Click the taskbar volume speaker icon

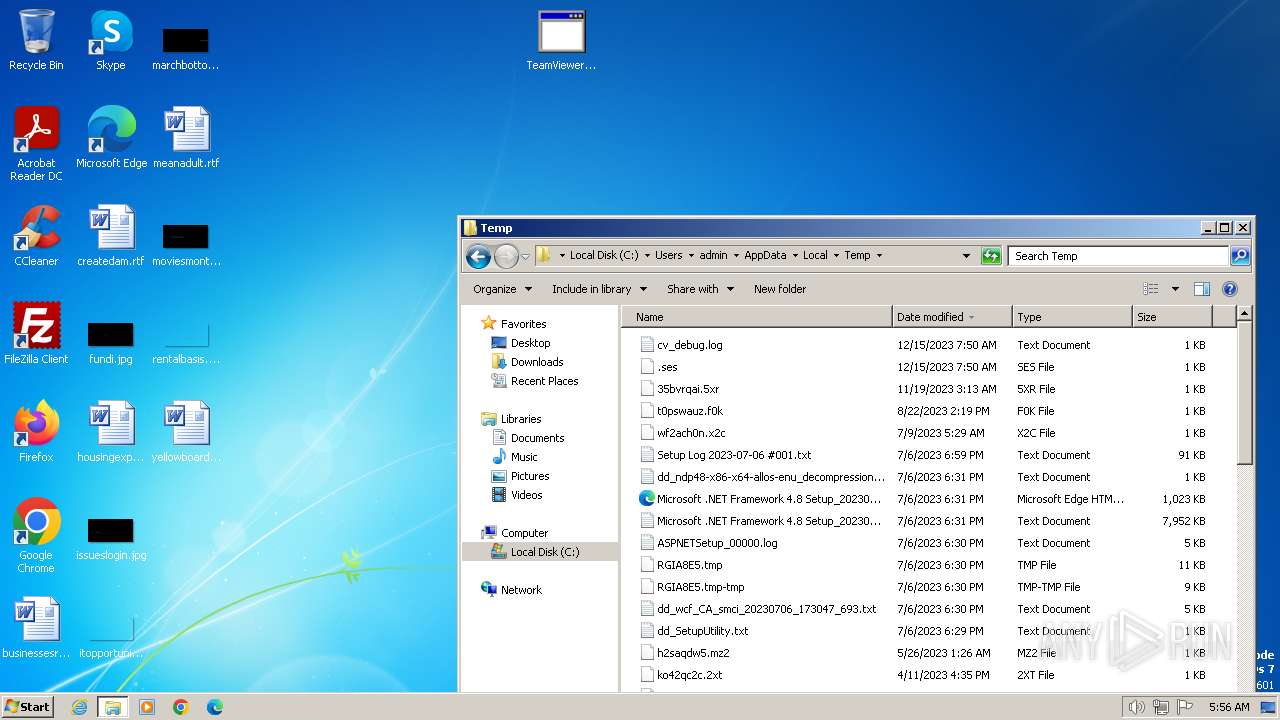click(x=1136, y=707)
